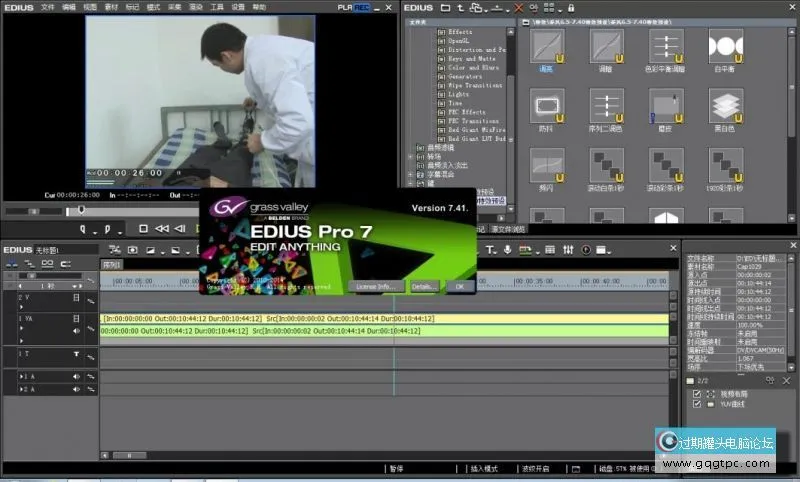Click the OK button in the About dialog

tap(459, 286)
